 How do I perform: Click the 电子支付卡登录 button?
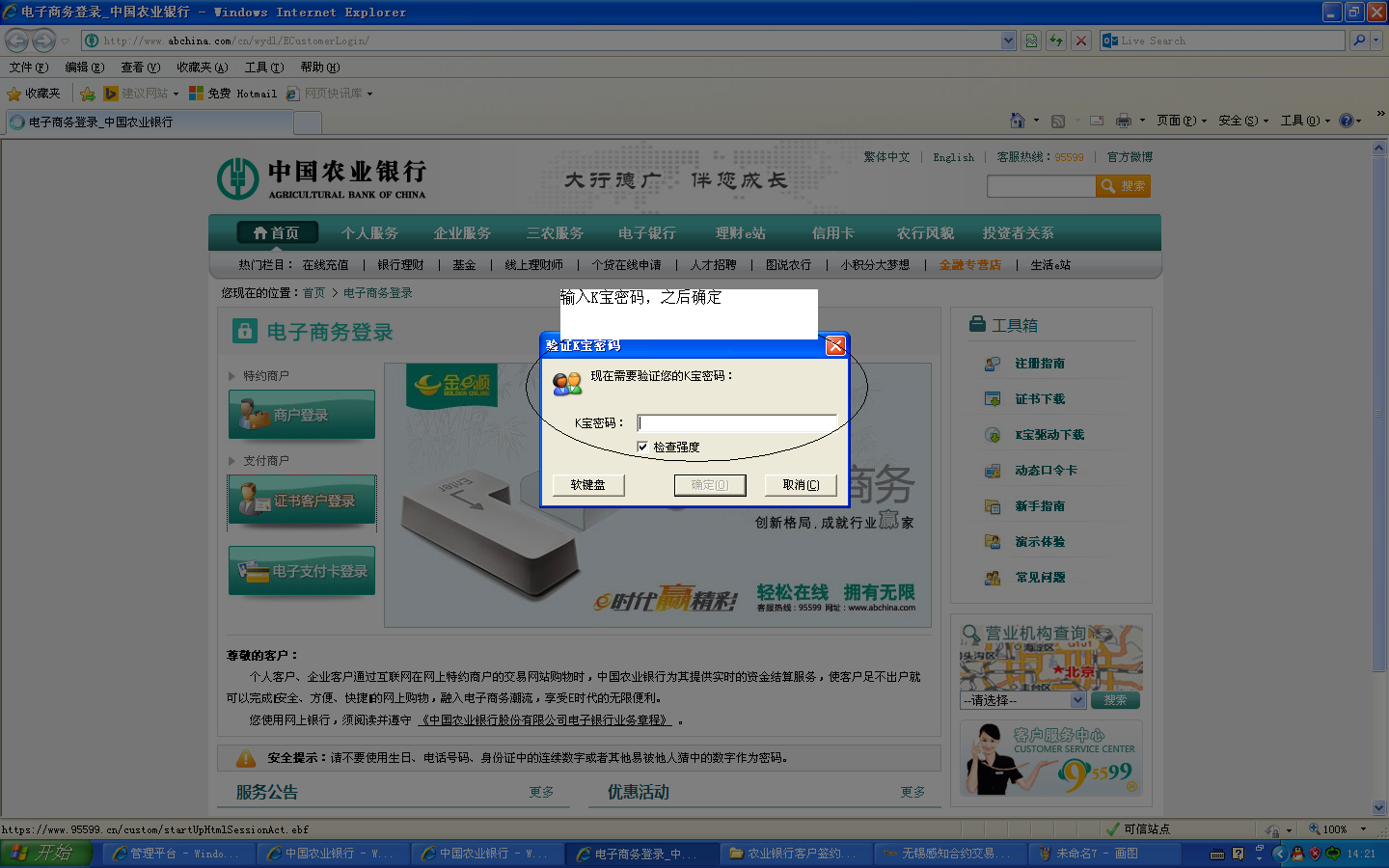click(x=301, y=571)
